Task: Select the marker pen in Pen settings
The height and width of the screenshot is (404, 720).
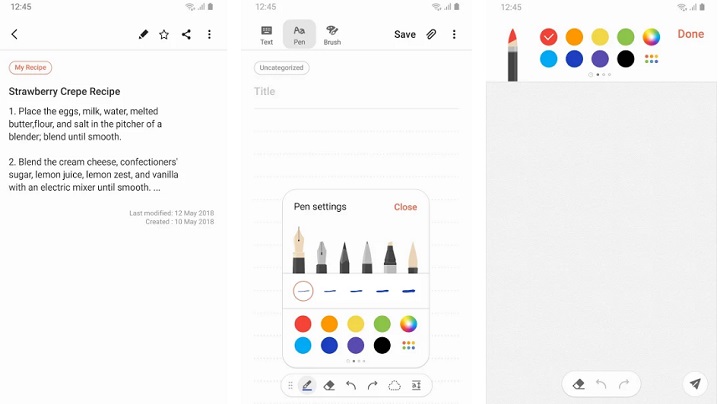Action: (x=390, y=258)
